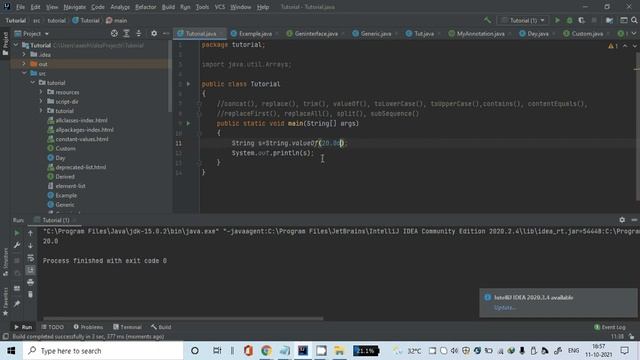Click Up the Stack Trace arrow

pyautogui.click(x=30, y=233)
